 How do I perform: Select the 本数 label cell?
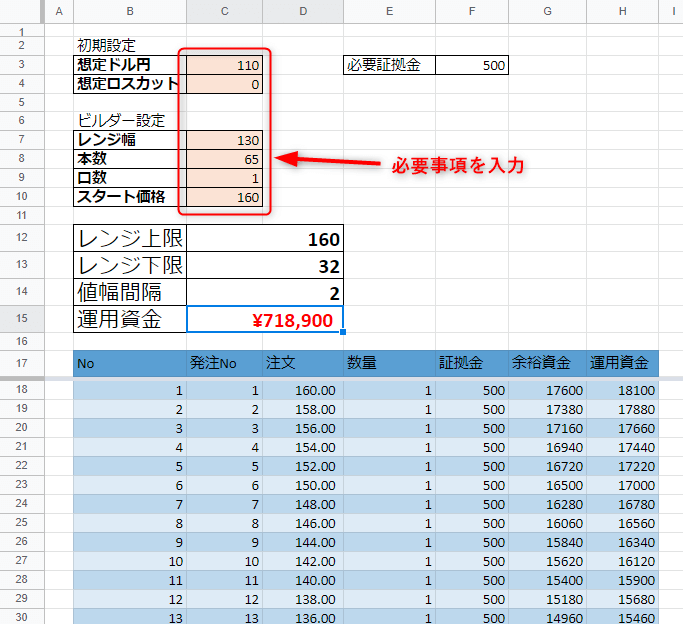(x=130, y=159)
